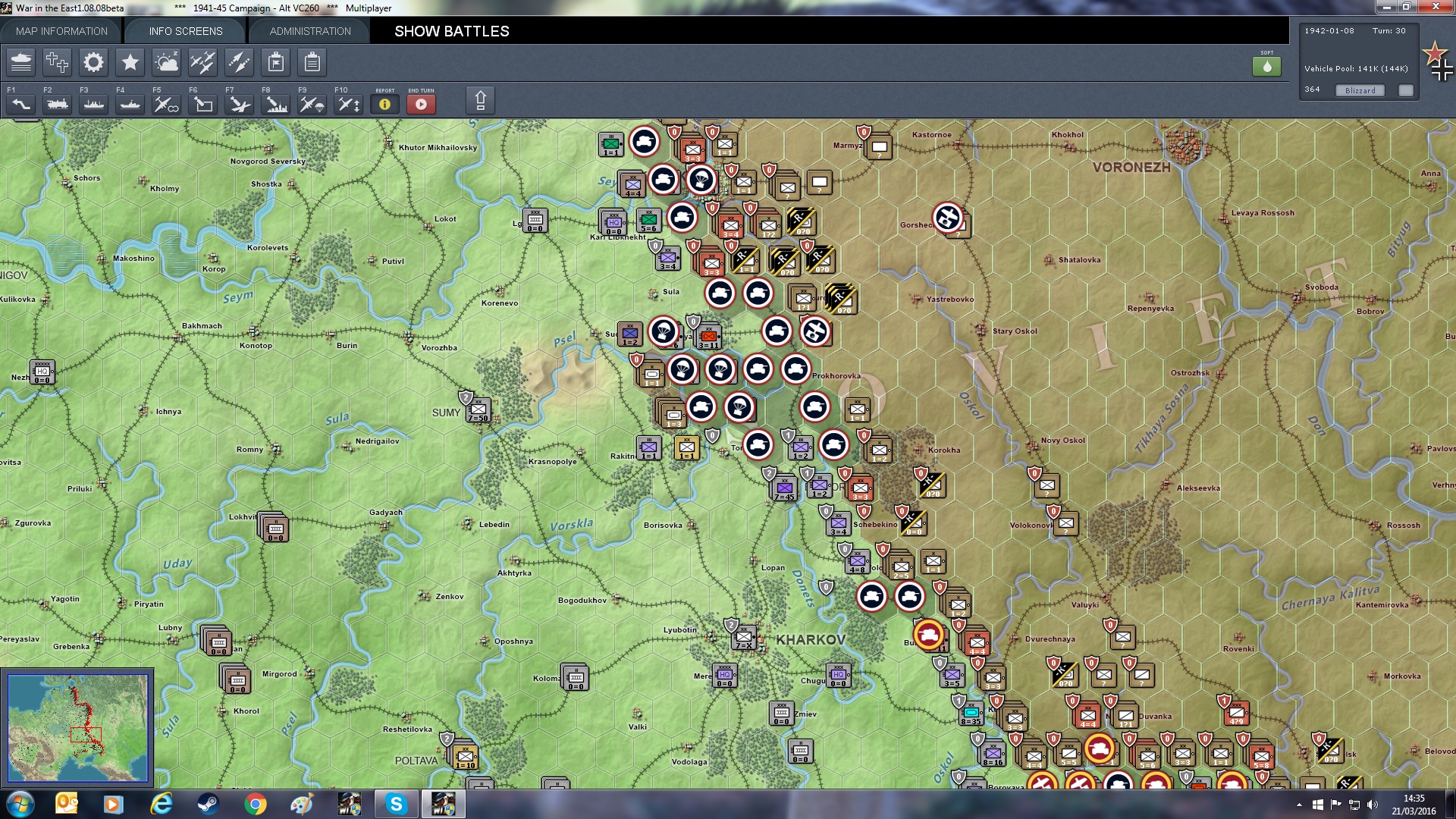
Task: Open Outlook from the taskbar
Action: pyautogui.click(x=67, y=804)
